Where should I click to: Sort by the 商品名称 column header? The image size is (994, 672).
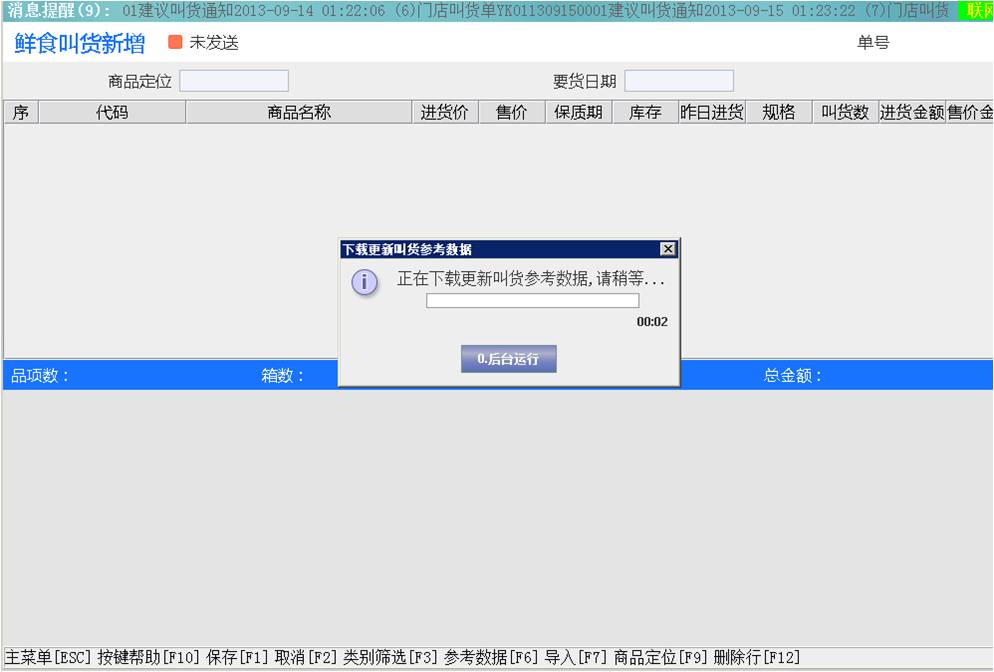[x=299, y=112]
